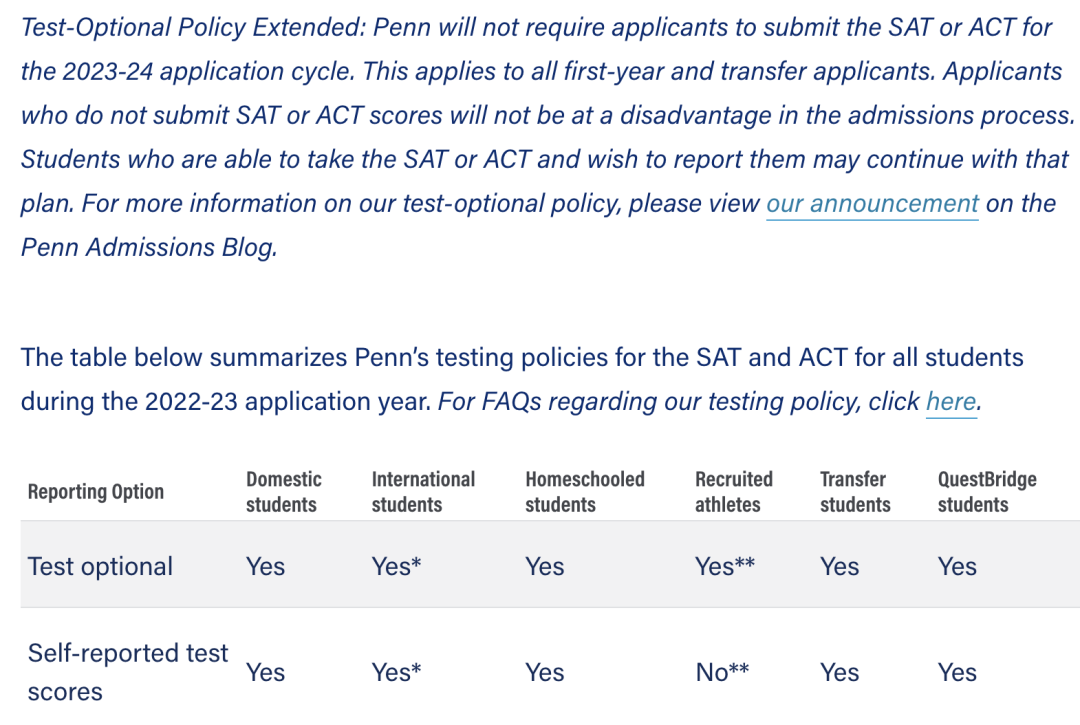Viewport: 1080px width, 725px height.
Task: Click the "Reporting Option" column header
Action: (96, 492)
